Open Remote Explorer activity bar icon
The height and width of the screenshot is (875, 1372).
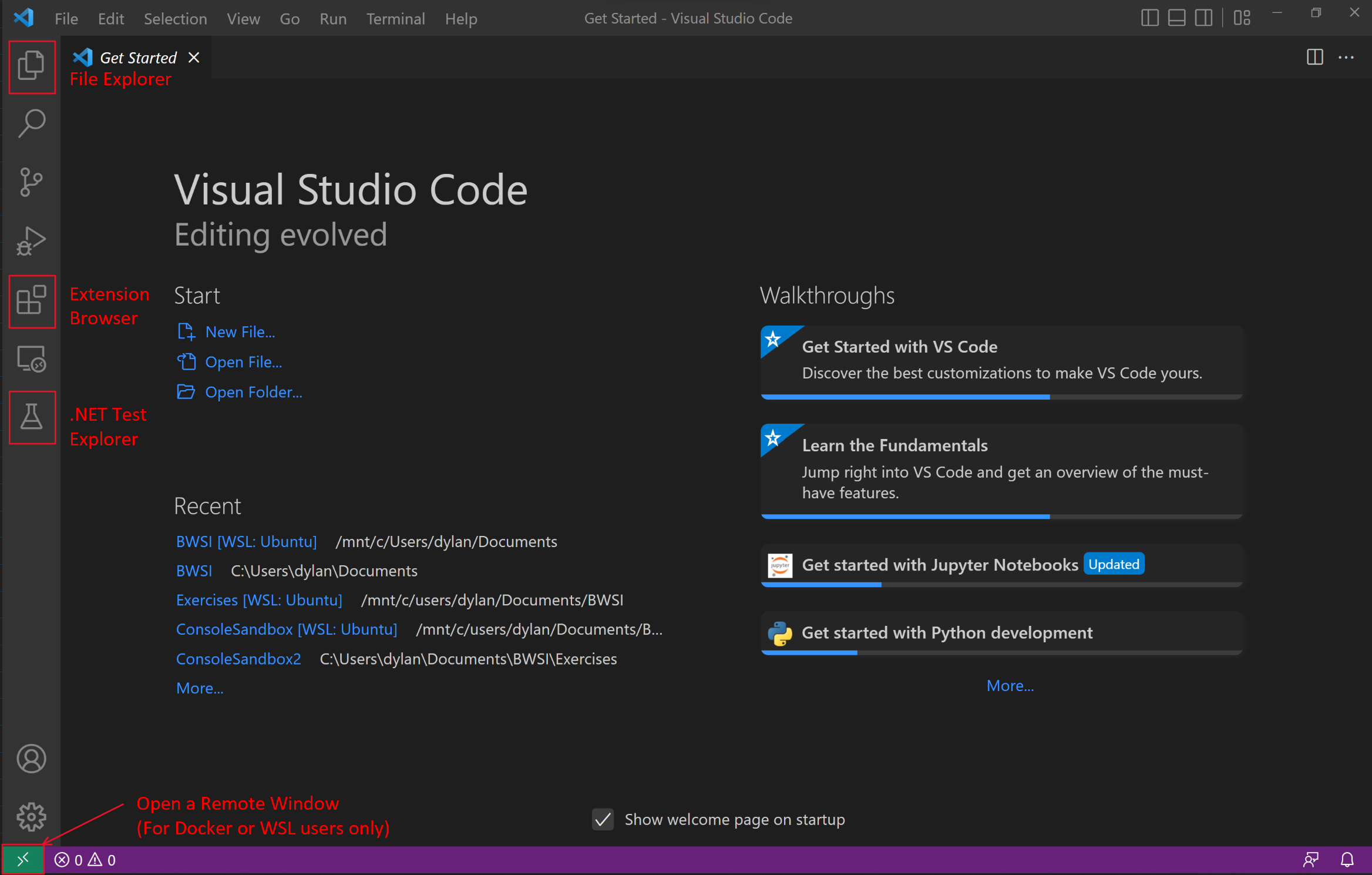(32, 358)
